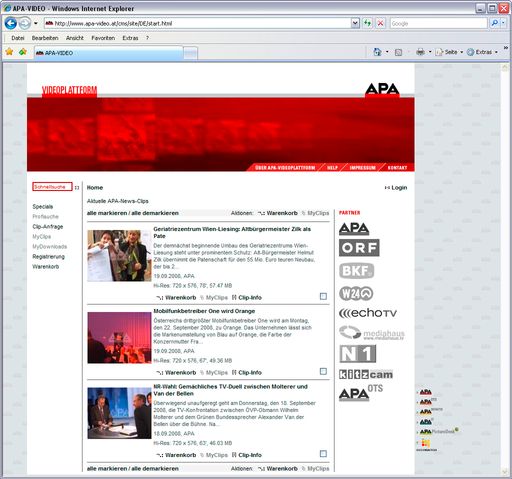This screenshot has height=479, width=512.
Task: Open Favorites Center star icon
Action: click(x=9, y=52)
